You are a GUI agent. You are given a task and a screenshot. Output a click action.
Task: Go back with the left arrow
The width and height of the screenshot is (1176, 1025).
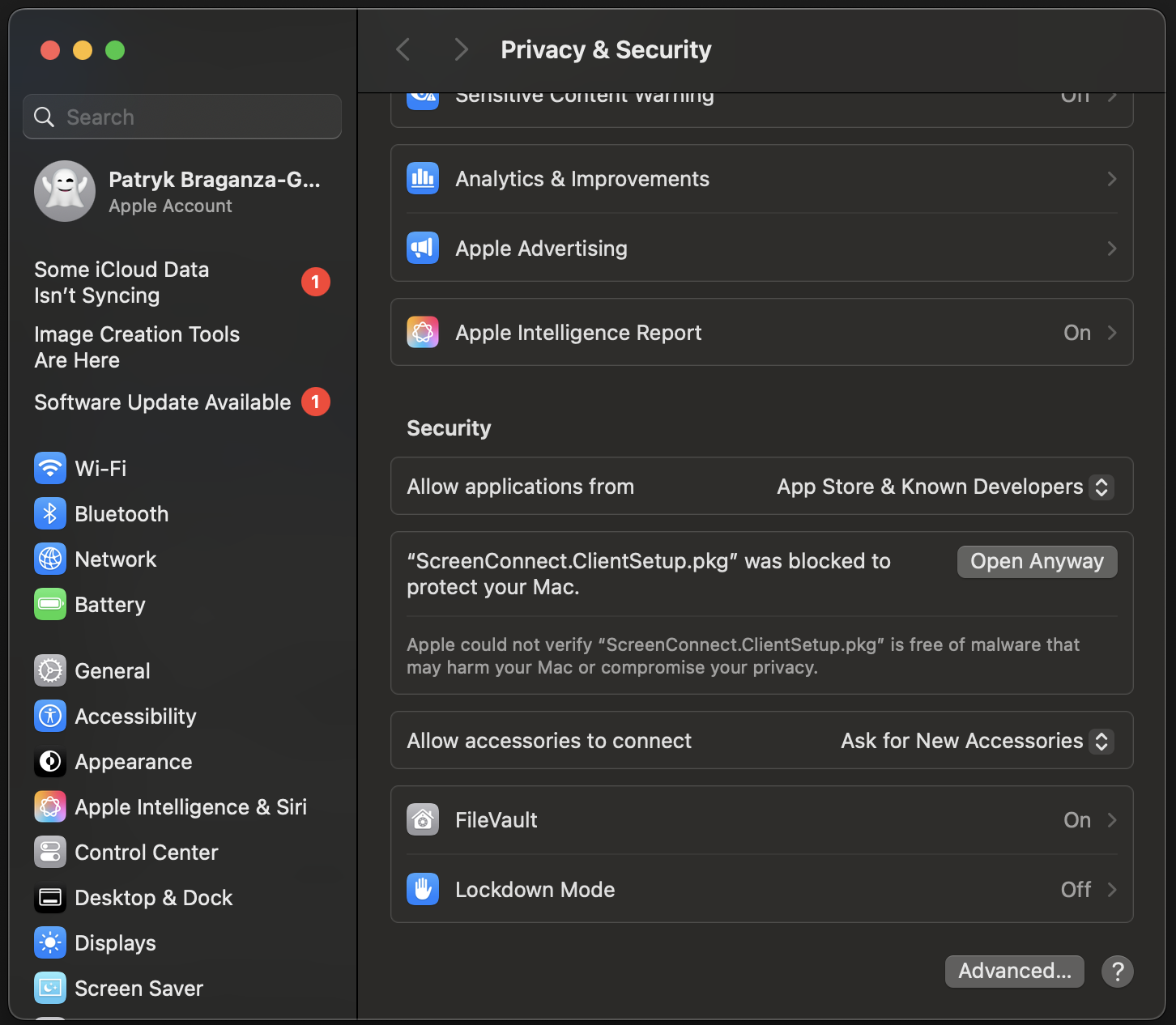tap(403, 49)
